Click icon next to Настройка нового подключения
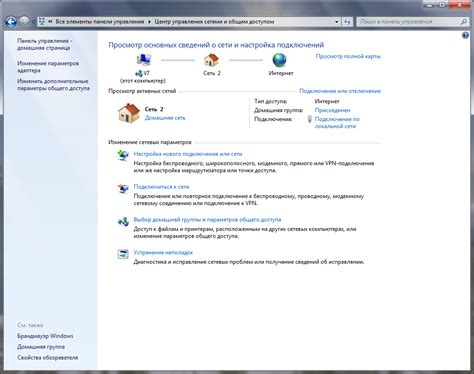Screen dimensions: 474x374 (123, 155)
